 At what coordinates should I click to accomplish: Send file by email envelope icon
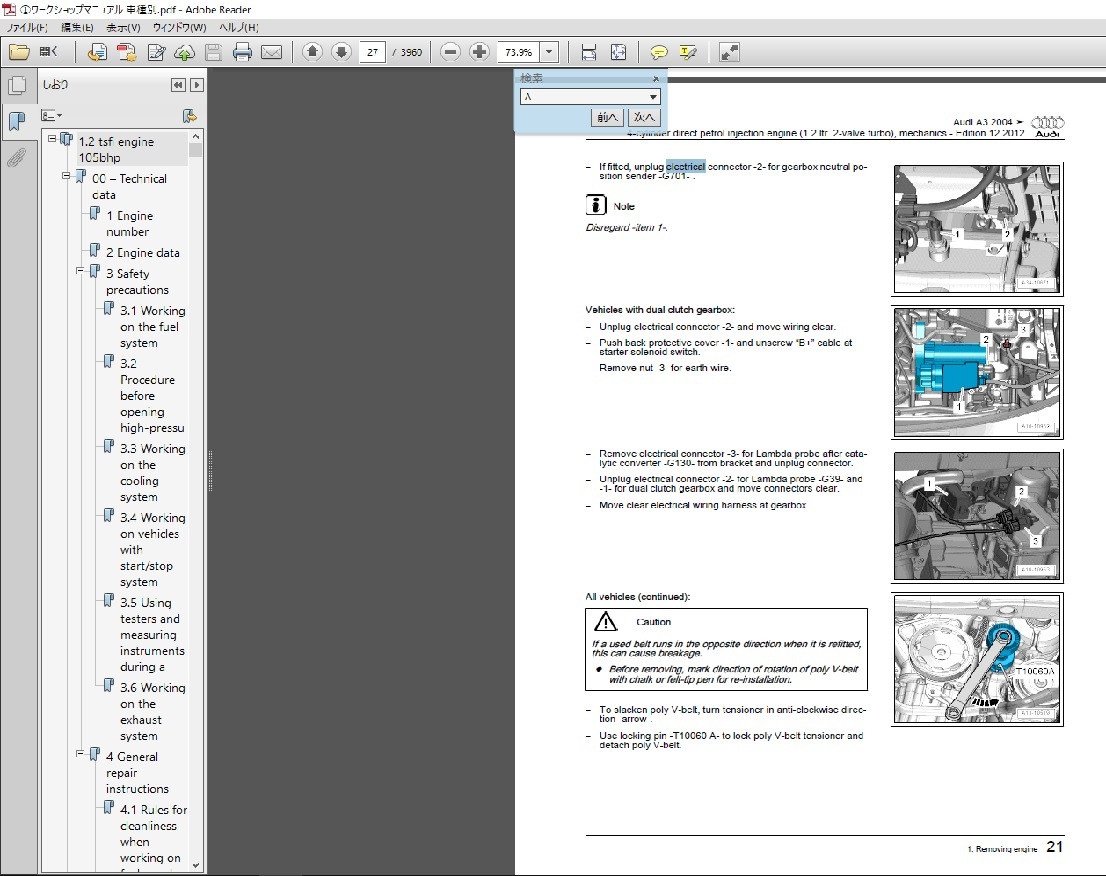coord(272,52)
